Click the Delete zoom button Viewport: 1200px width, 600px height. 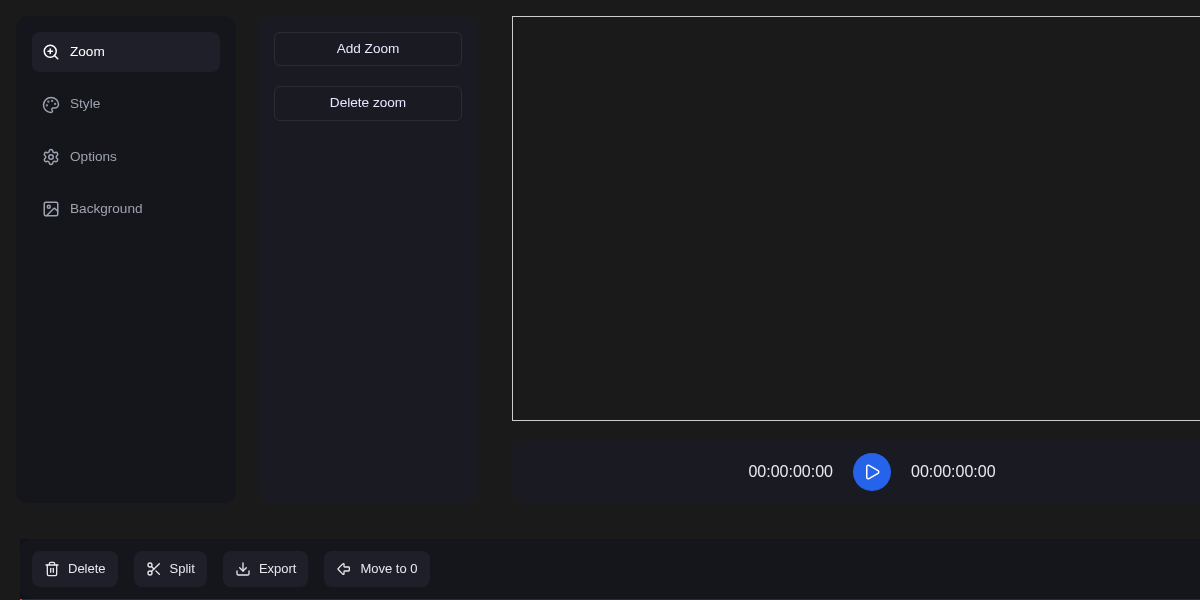(x=368, y=103)
